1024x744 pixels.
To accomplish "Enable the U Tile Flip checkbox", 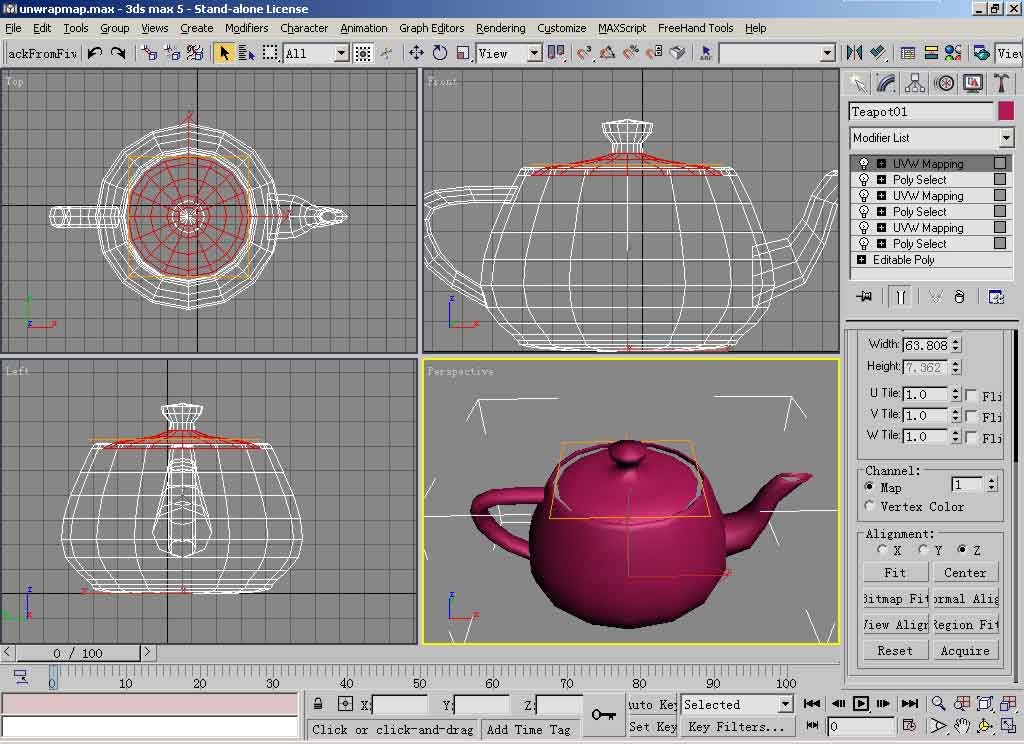I will click(972, 395).
